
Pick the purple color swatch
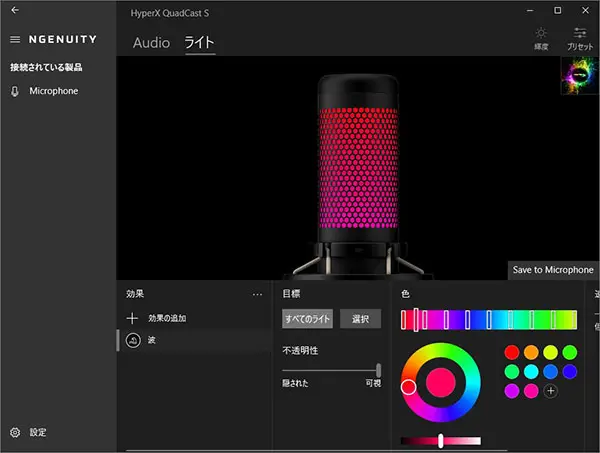pos(512,391)
